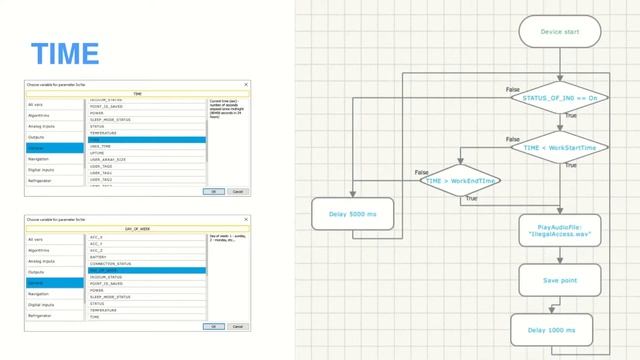
Task: Choose USER_TIME in the TIME dialog list
Action: click(x=147, y=146)
